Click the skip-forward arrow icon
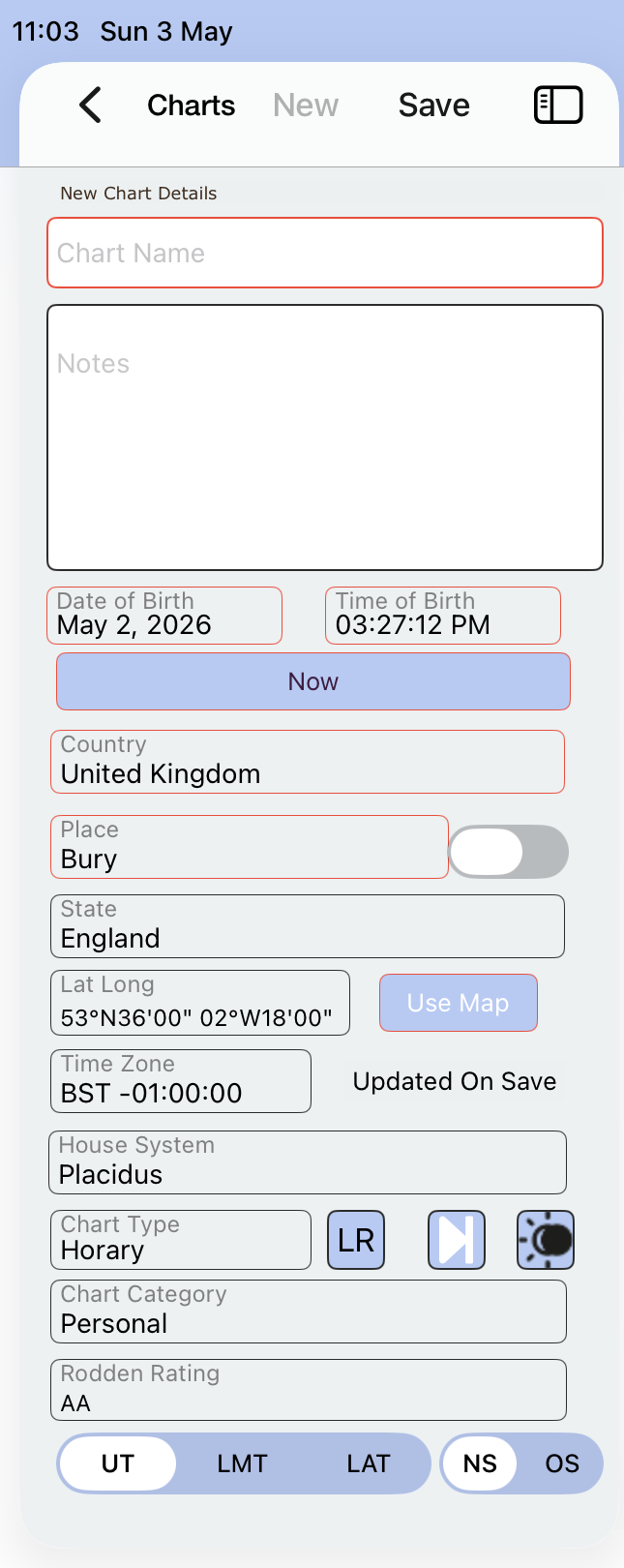The image size is (624, 1568). pyautogui.click(x=457, y=1240)
